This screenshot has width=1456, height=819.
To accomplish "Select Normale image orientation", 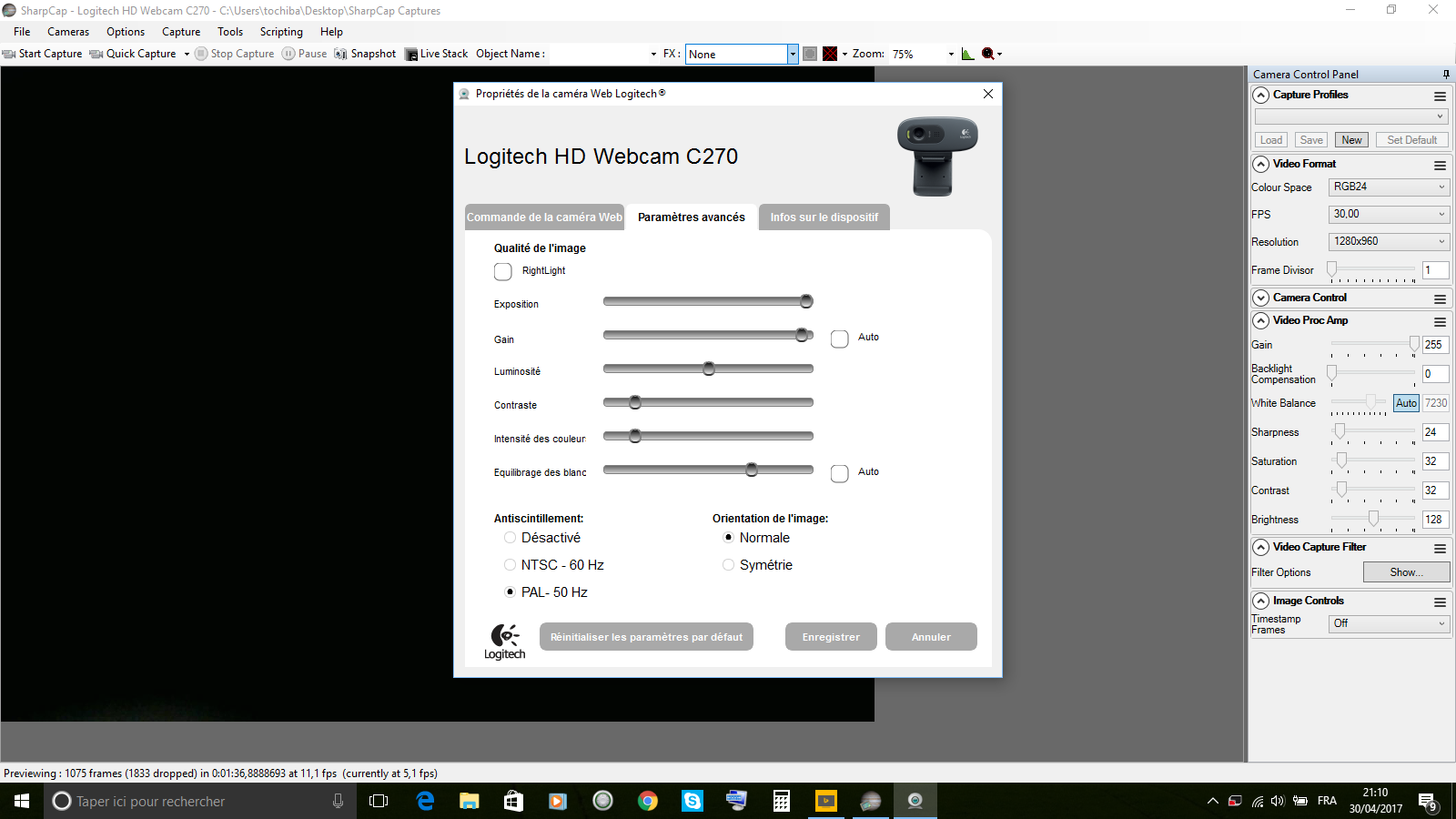I will [728, 538].
